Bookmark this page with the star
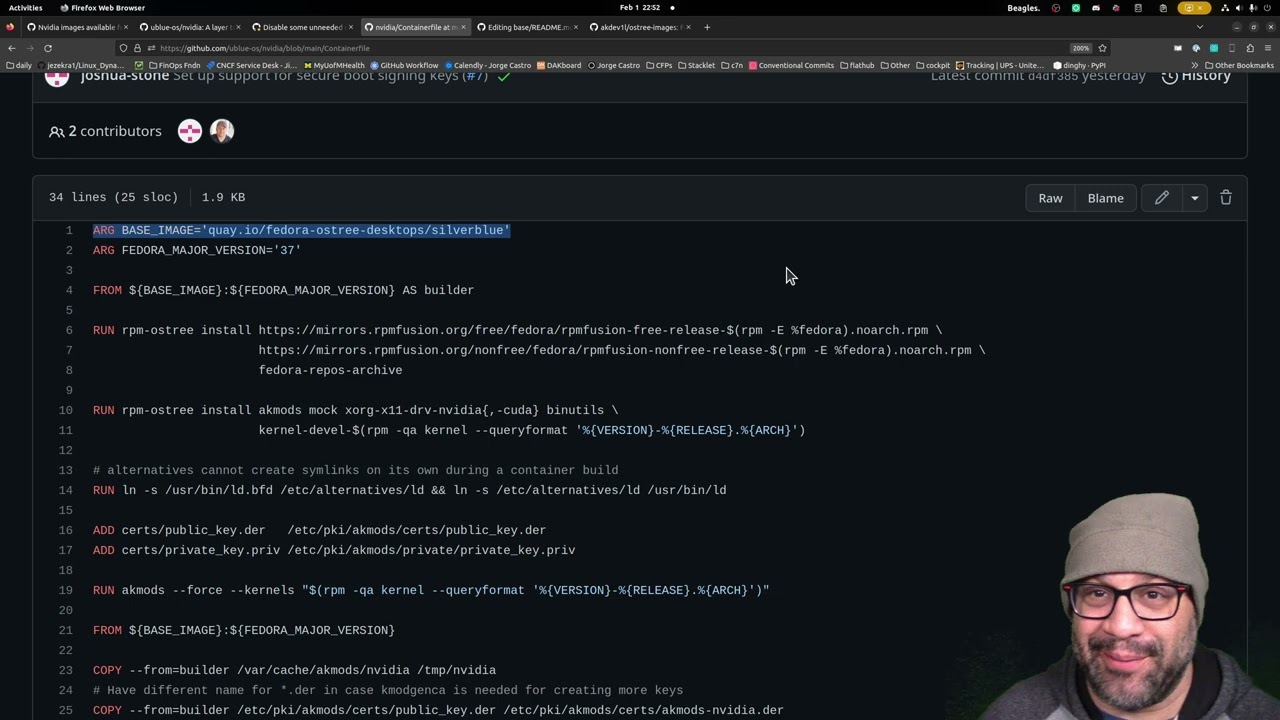The height and width of the screenshot is (720, 1280). (x=1102, y=48)
